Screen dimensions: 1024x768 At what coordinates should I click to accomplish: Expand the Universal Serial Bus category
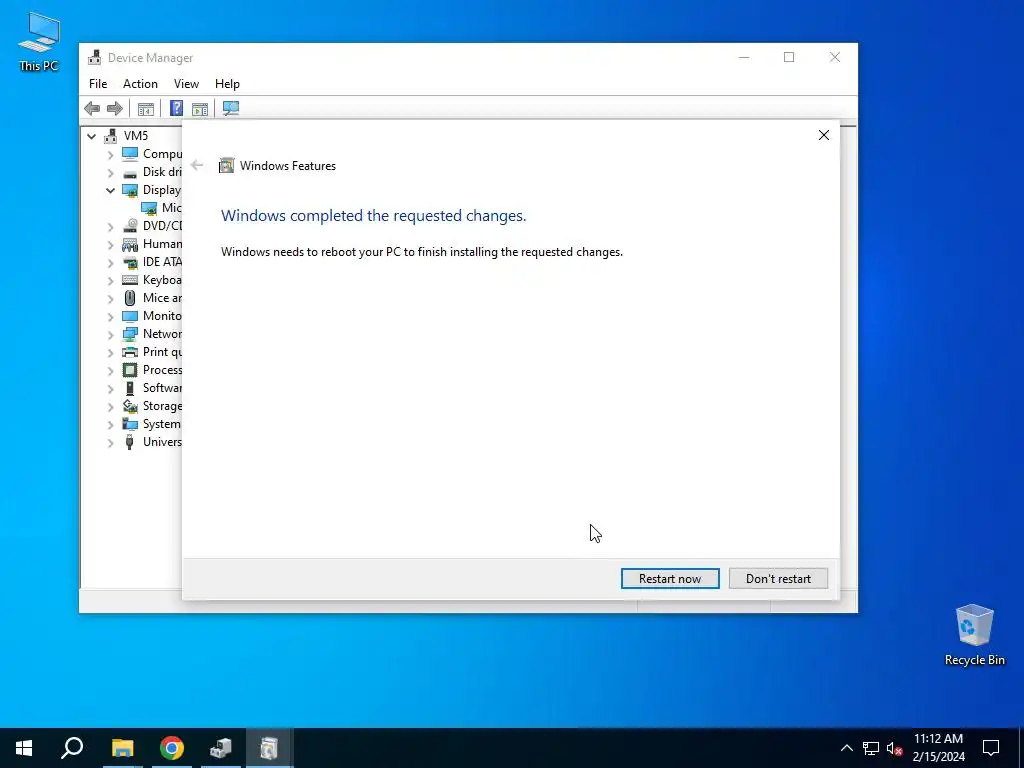[x=110, y=443]
